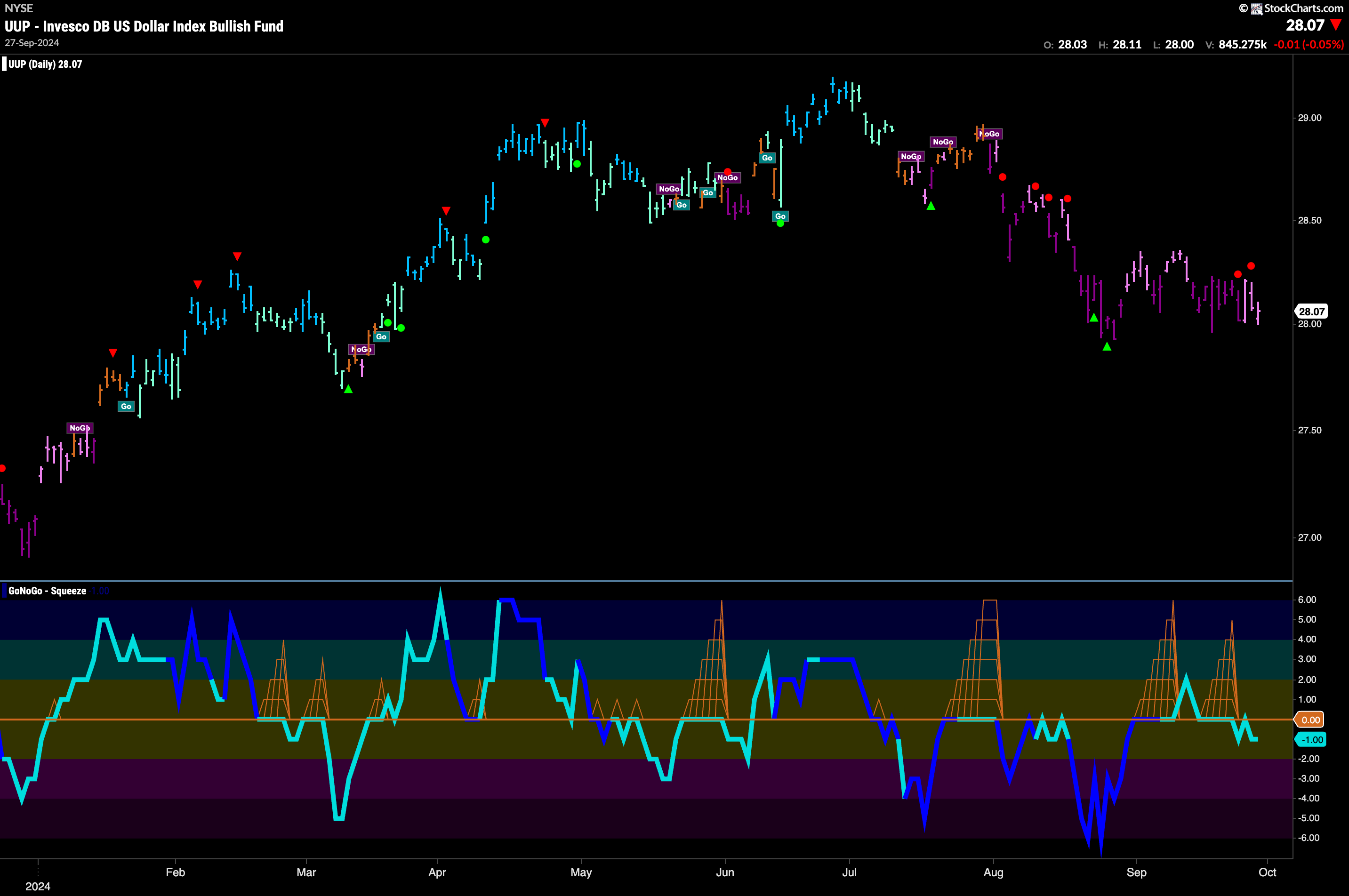Click the green up-triangle marker in March
Viewport: 1349px width, 896px height.
pos(348,389)
